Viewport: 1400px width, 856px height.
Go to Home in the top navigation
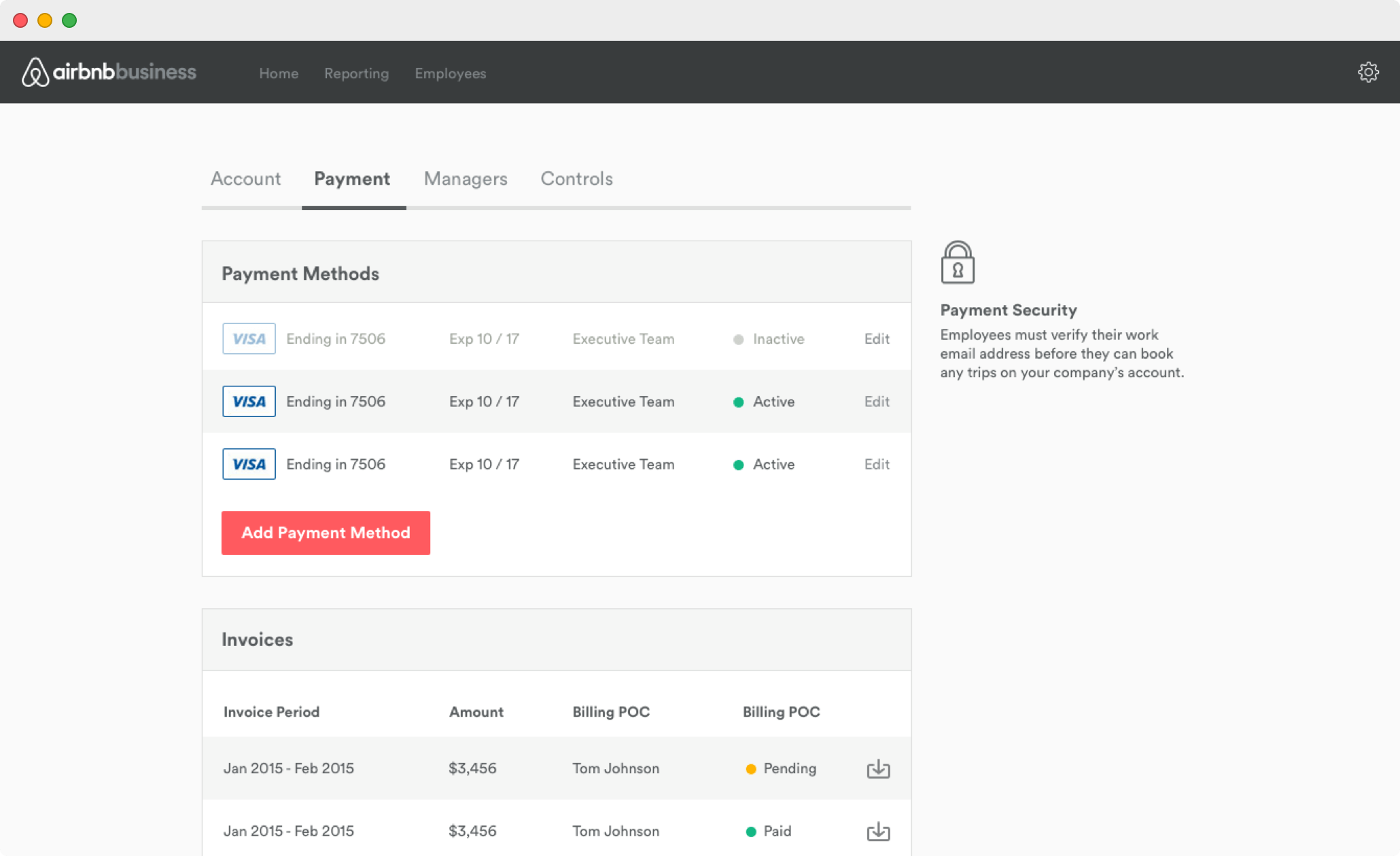pyautogui.click(x=279, y=73)
